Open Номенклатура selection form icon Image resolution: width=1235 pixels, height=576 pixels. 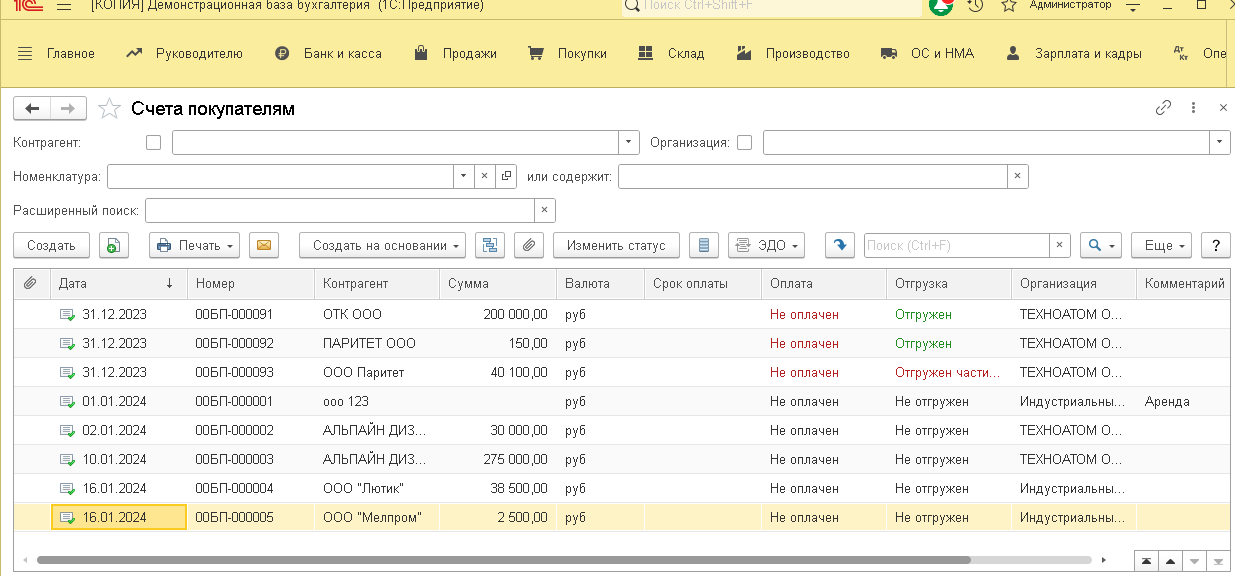click(x=506, y=176)
